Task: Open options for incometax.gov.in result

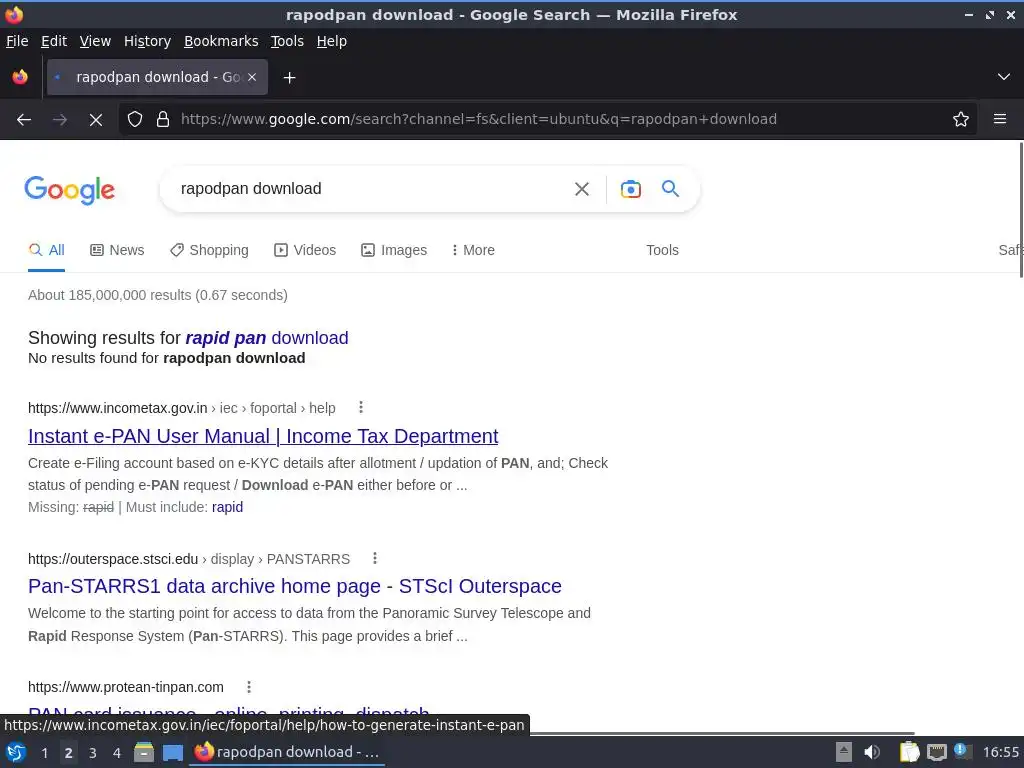Action: (360, 408)
